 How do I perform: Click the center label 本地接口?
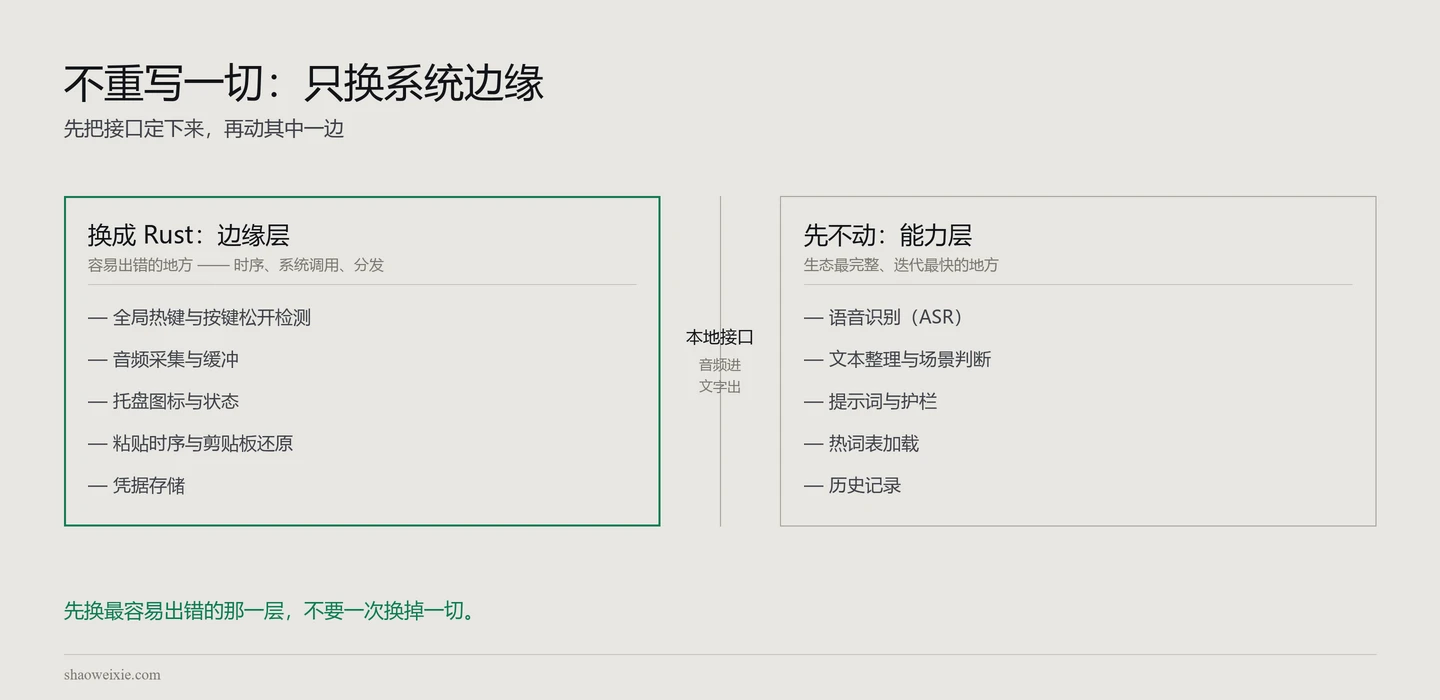(720, 337)
